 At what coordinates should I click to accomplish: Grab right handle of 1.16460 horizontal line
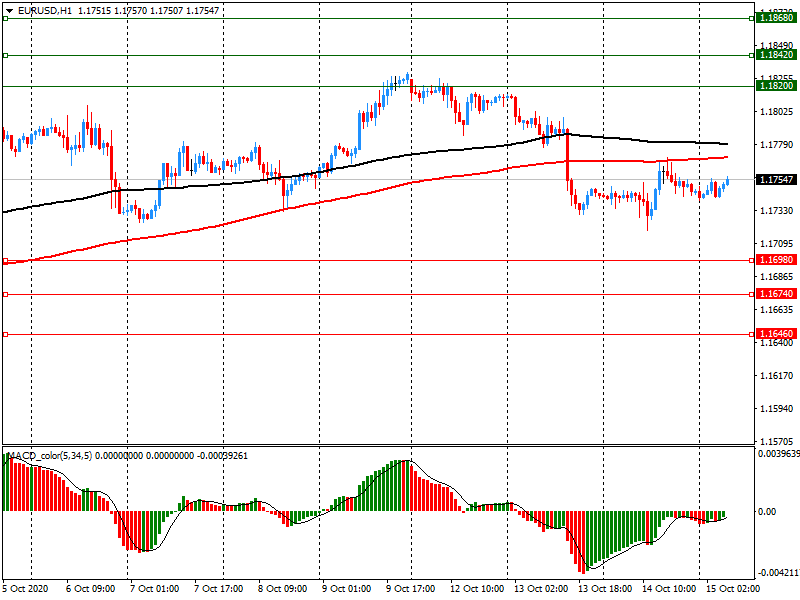point(752,335)
